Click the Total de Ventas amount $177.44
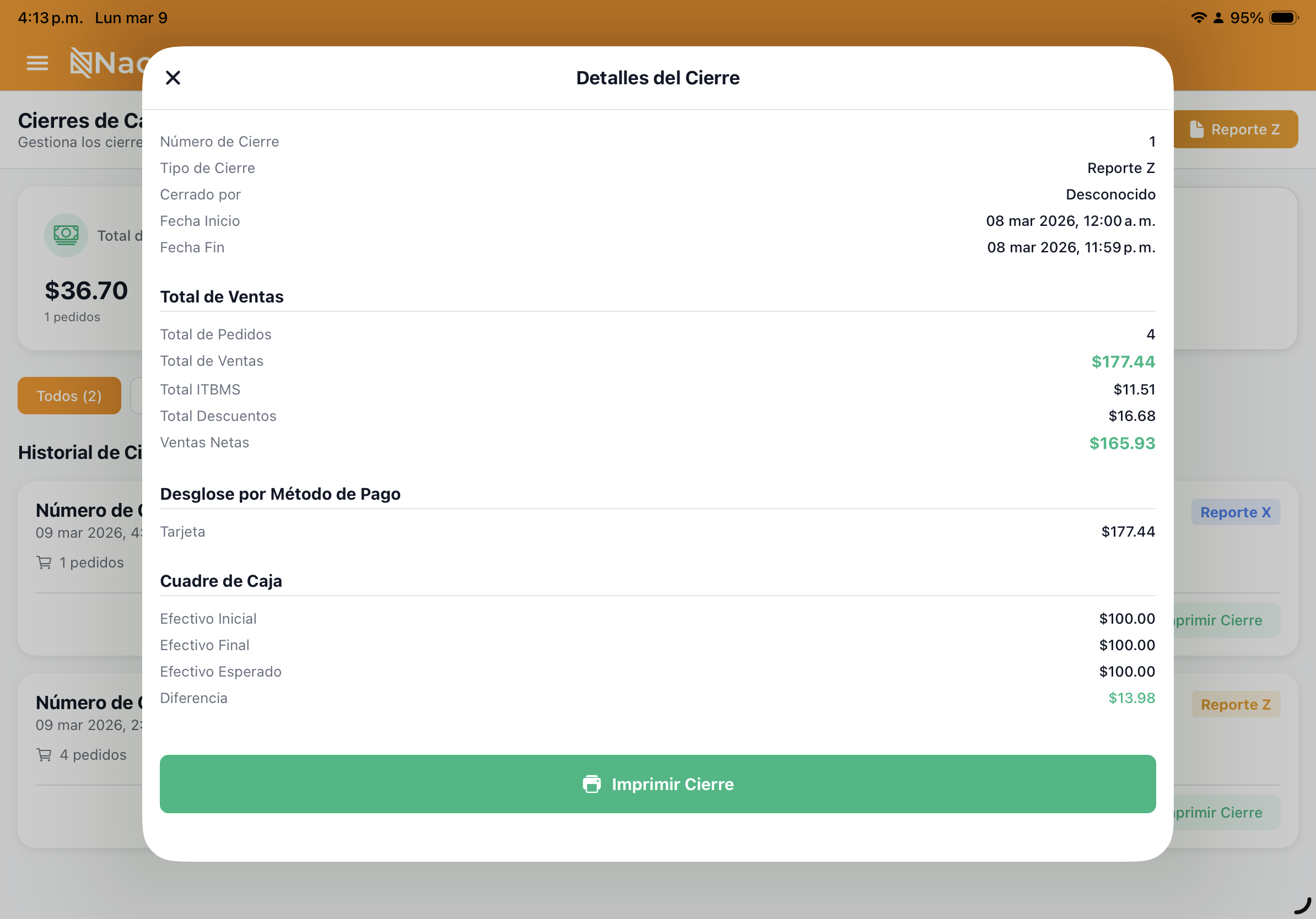Image resolution: width=1316 pixels, height=919 pixels. point(1123,361)
